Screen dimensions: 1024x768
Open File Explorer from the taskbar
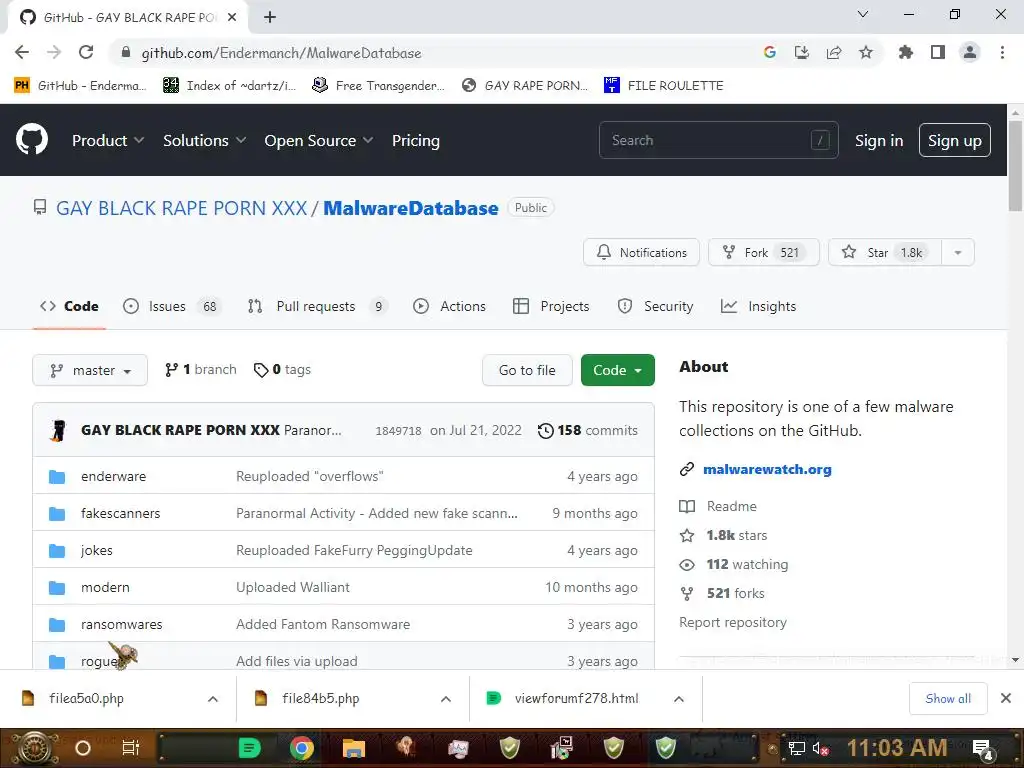click(x=353, y=748)
